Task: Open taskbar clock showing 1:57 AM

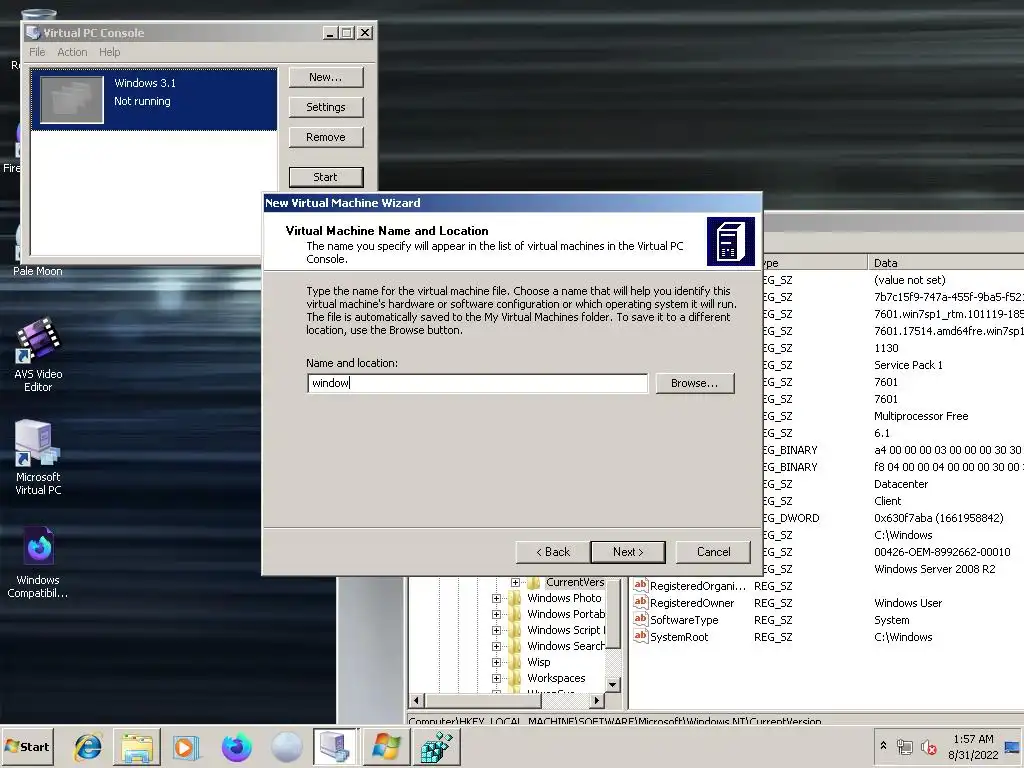Action: 973,746
